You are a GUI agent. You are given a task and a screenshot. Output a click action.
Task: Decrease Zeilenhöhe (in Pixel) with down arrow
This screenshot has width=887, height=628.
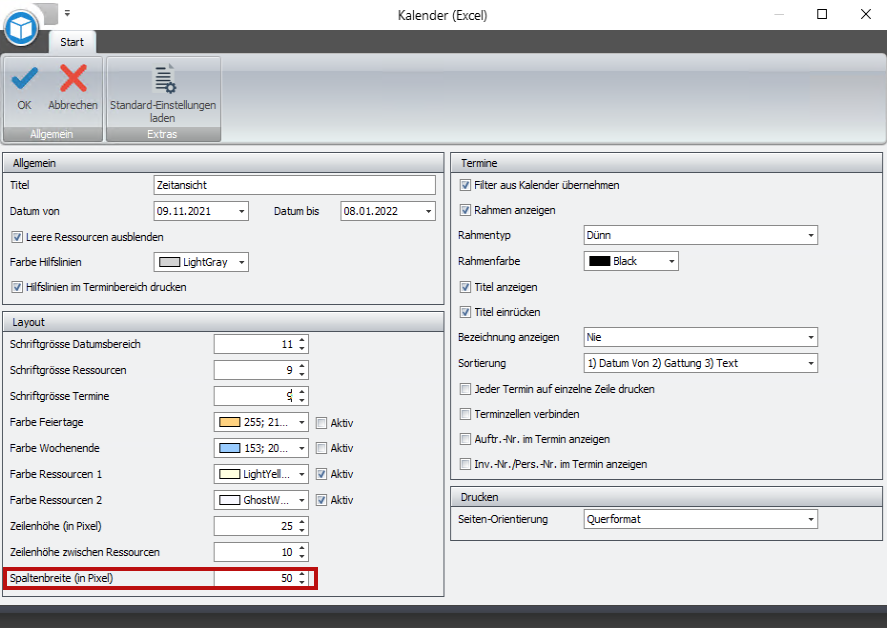pos(302,530)
